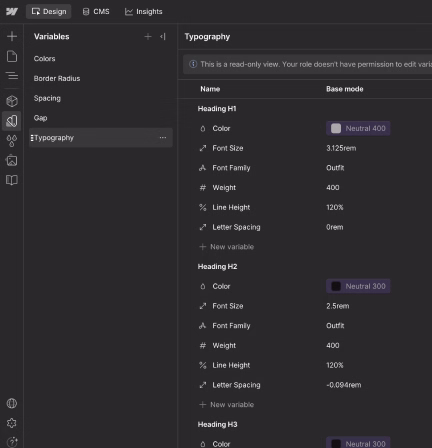Open the Components cube icon
This screenshot has height=448, width=432.
click(x=12, y=101)
